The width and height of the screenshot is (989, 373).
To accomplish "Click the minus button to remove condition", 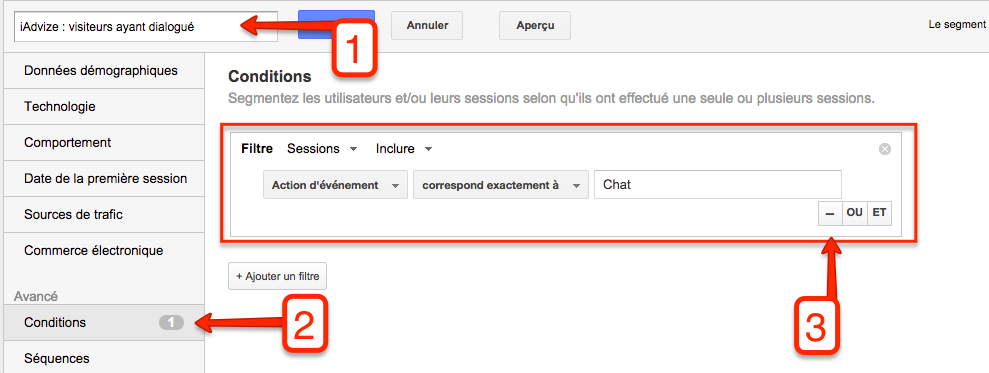I will 830,213.
